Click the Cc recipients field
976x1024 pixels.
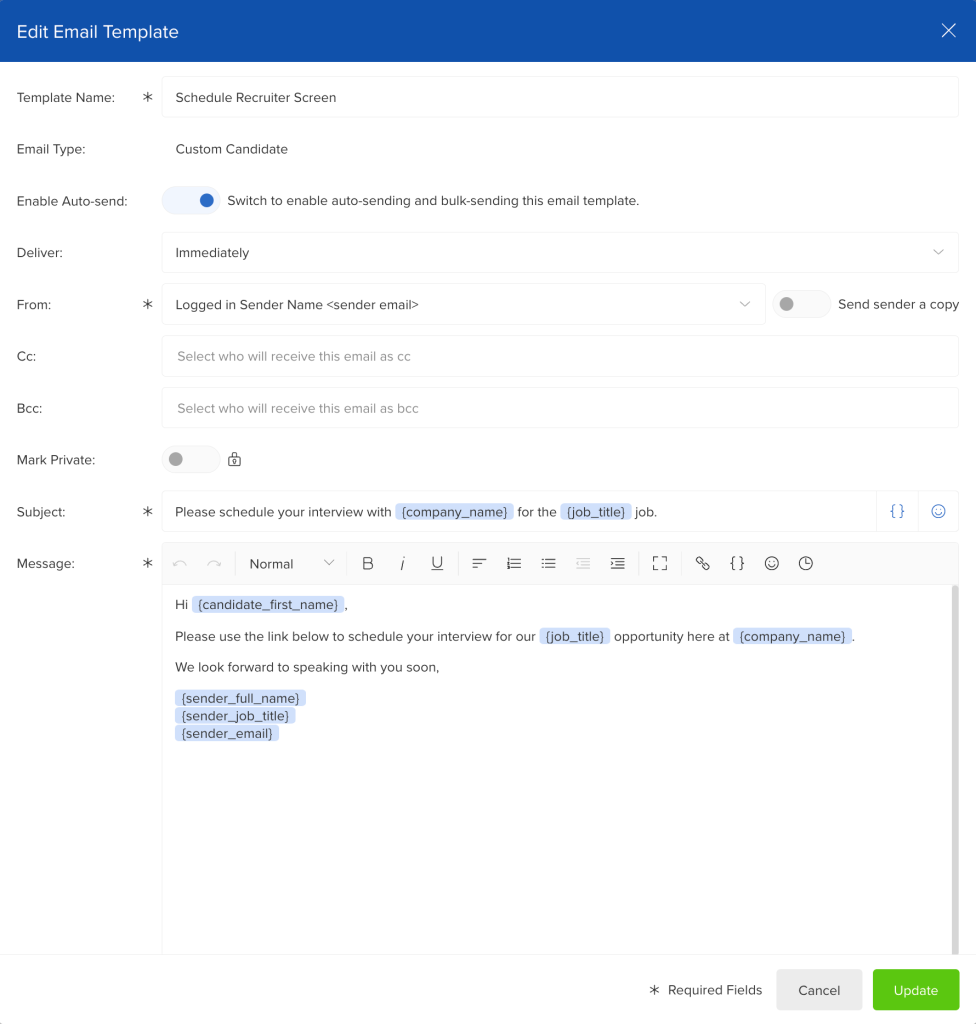[x=559, y=356]
